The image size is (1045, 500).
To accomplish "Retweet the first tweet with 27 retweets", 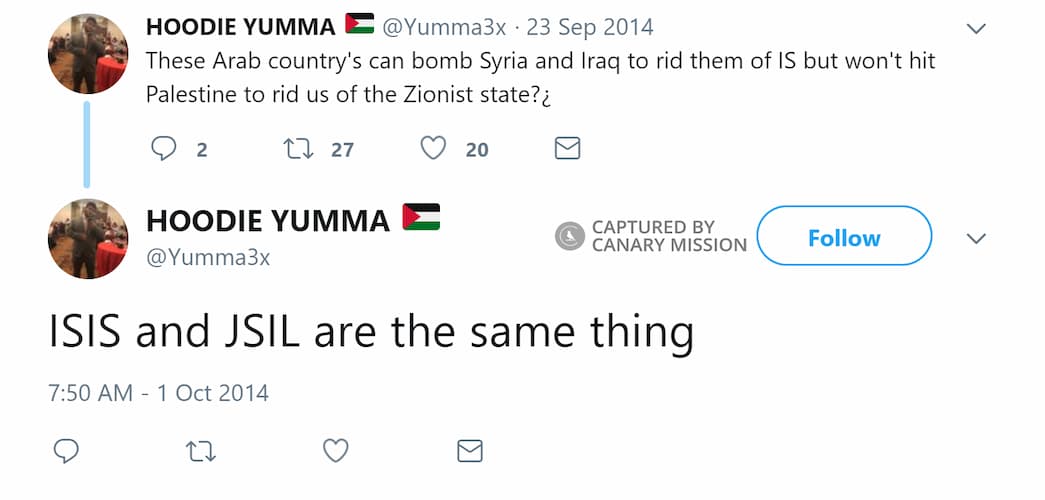I will 296,149.
